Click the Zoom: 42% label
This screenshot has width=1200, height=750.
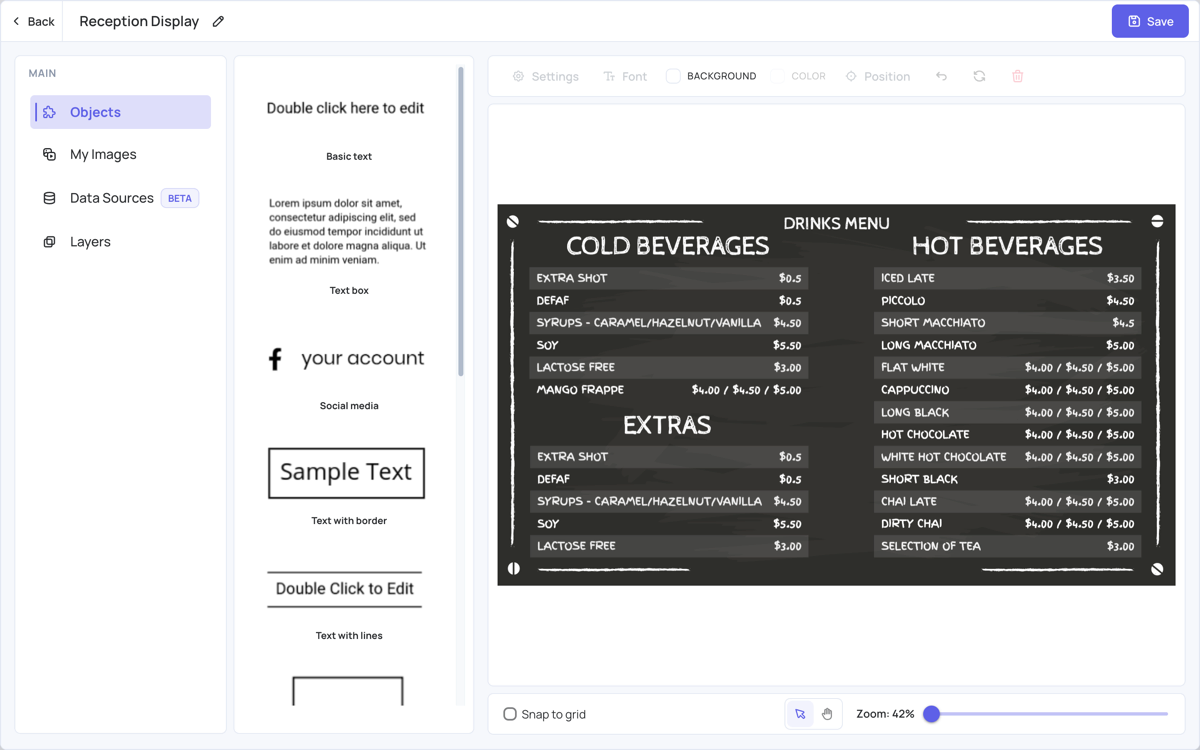click(x=885, y=714)
